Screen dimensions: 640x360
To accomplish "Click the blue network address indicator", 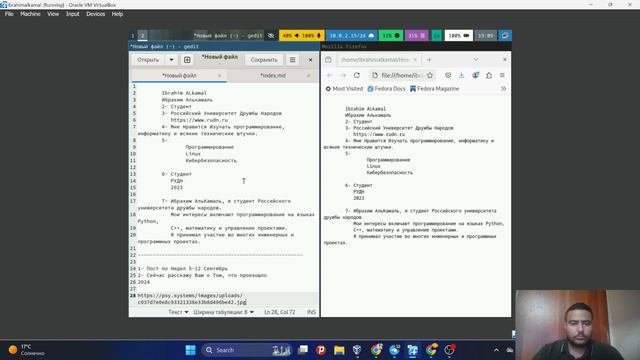I will coord(351,36).
